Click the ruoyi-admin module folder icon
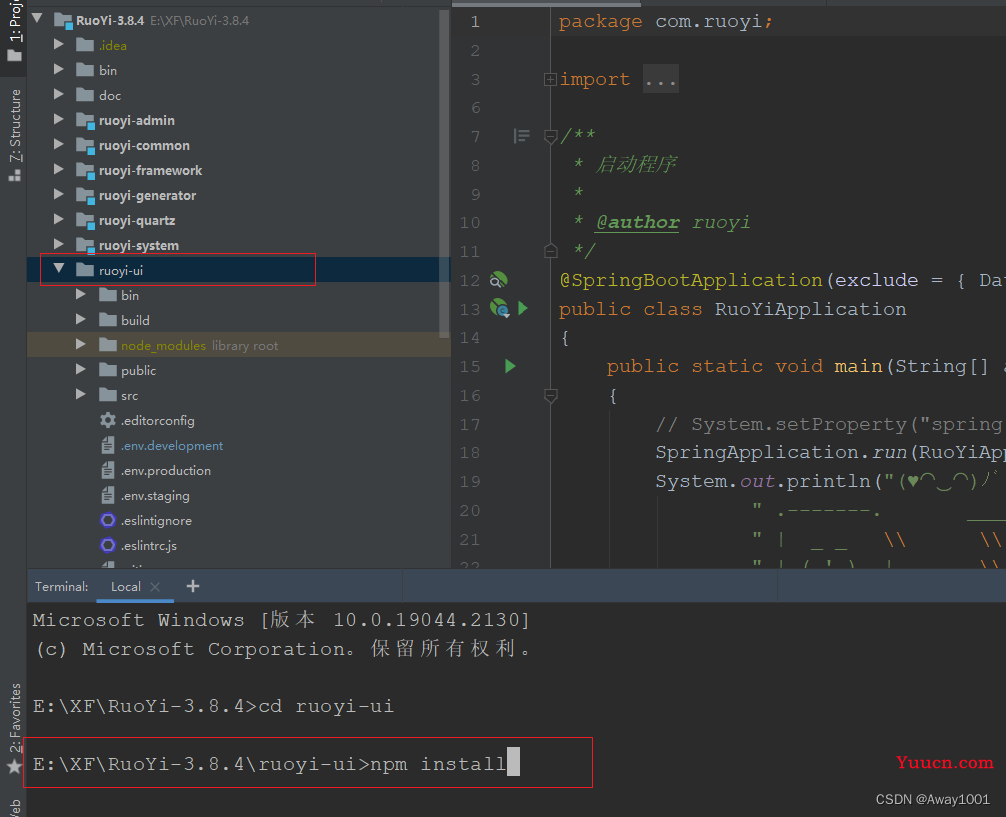 [85, 120]
